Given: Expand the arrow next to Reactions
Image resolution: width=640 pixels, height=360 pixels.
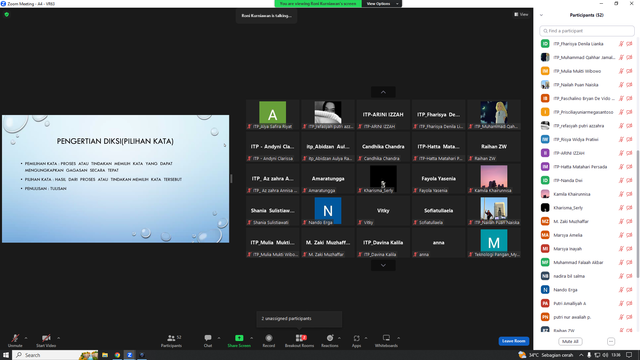Looking at the screenshot, I should [x=339, y=338].
